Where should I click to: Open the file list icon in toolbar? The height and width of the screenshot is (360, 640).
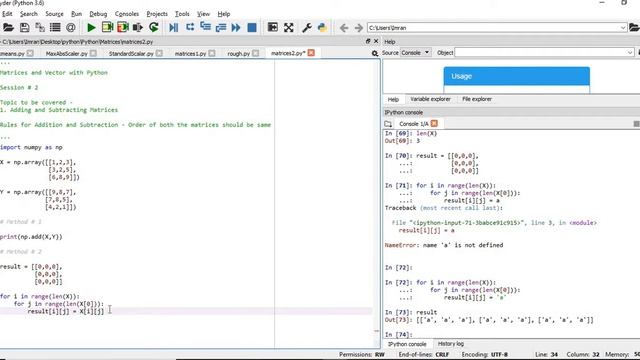(55, 27)
